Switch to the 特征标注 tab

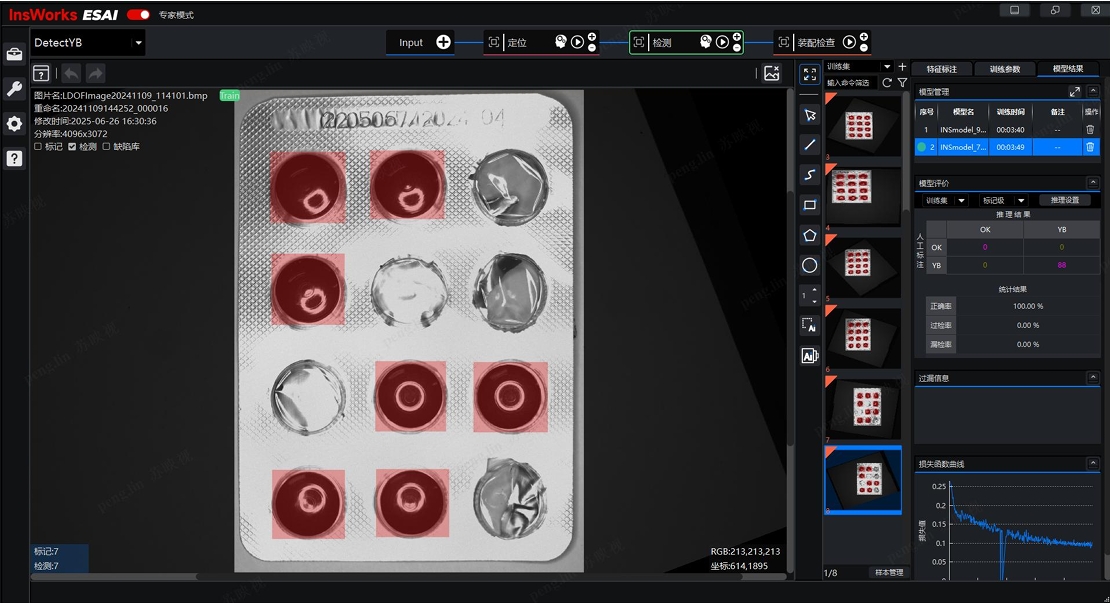(940, 69)
